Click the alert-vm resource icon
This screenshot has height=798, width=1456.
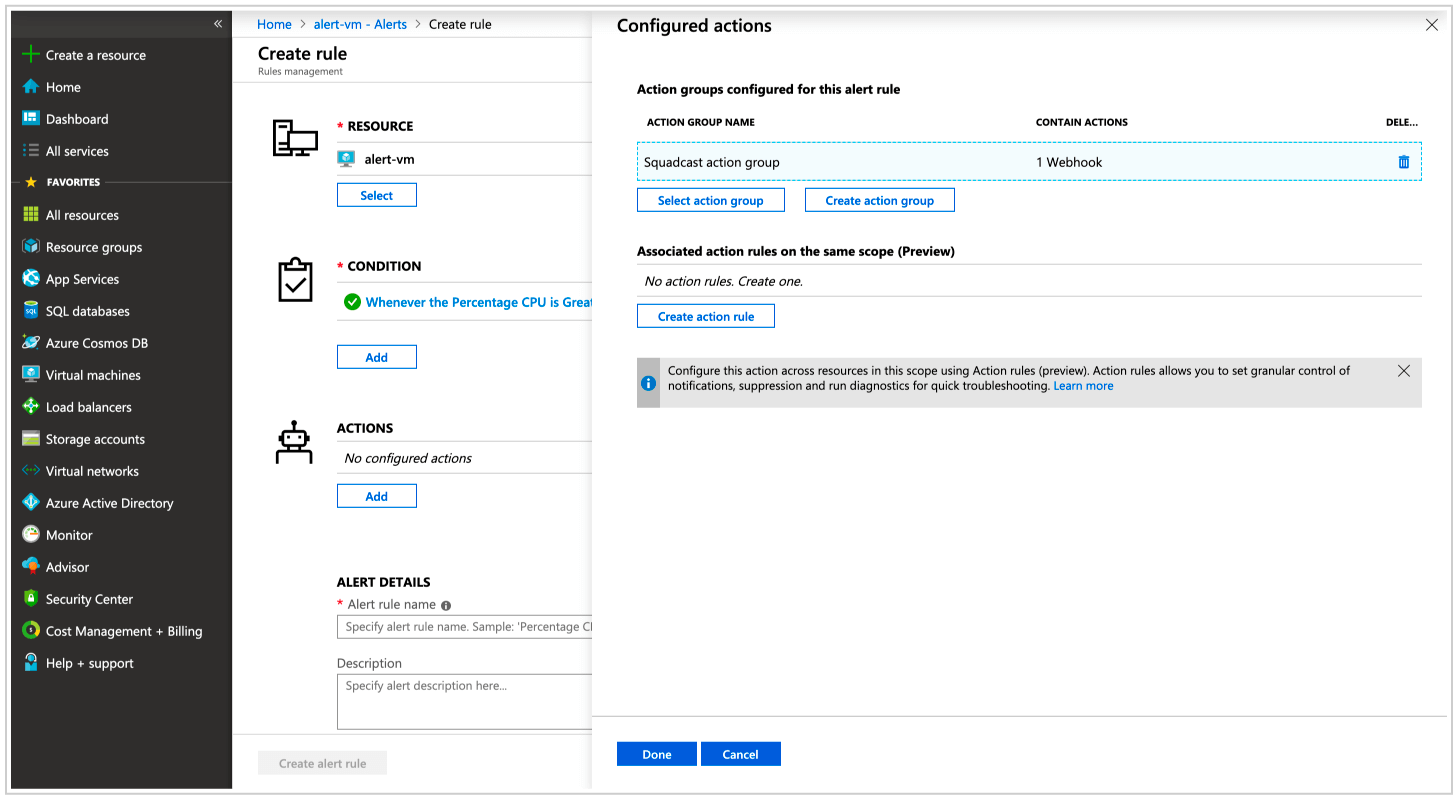[346, 159]
